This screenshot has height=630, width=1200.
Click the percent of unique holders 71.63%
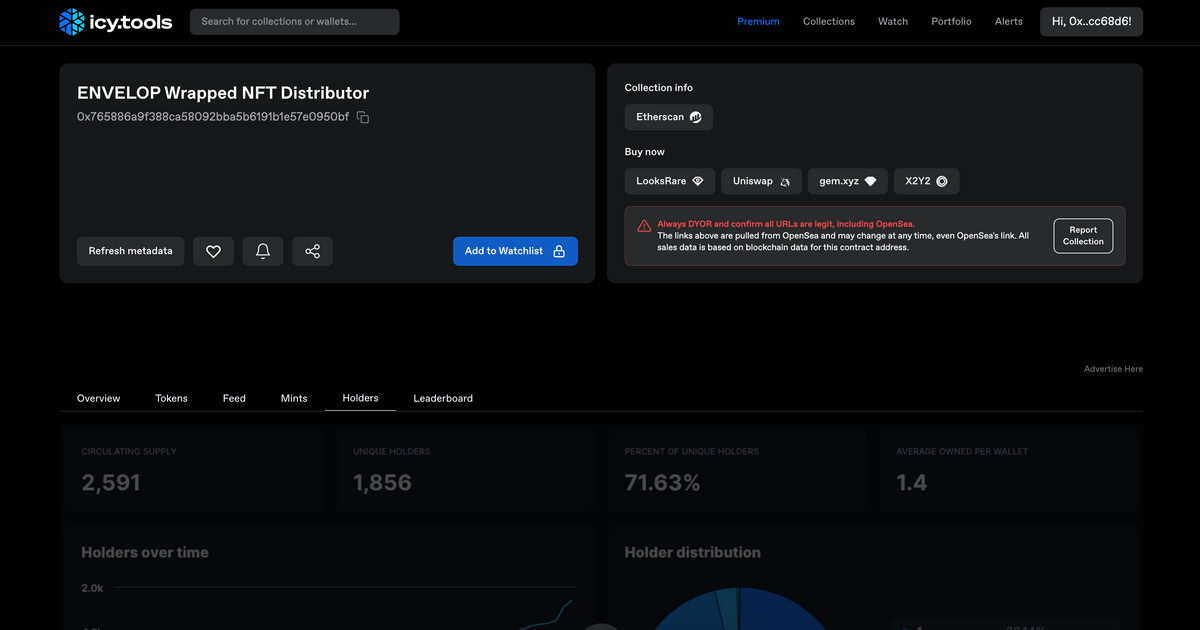[662, 483]
